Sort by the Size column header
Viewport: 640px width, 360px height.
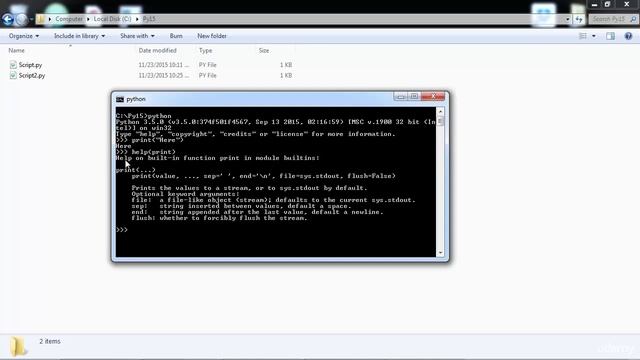[264, 50]
